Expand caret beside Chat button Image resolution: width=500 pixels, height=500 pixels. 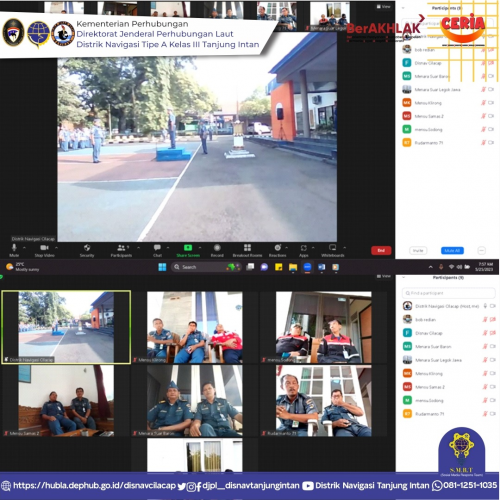coord(168,248)
